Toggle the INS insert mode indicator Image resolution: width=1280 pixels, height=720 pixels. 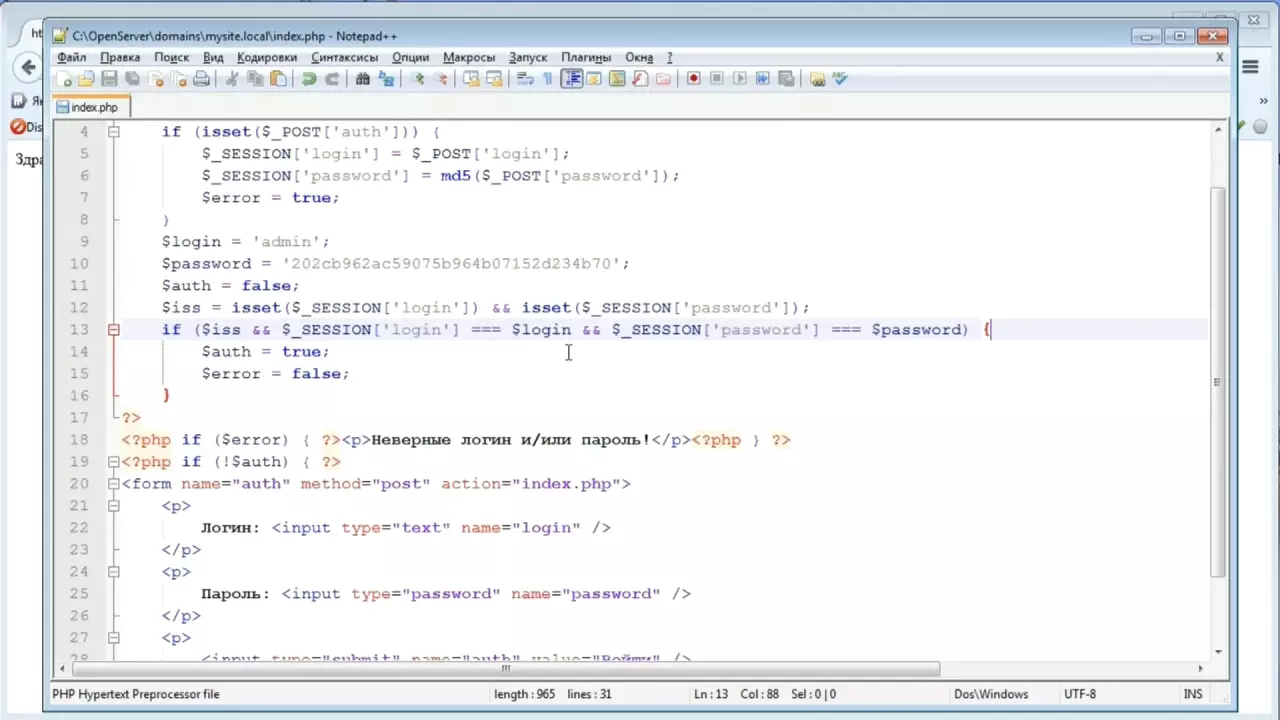tap(1193, 694)
